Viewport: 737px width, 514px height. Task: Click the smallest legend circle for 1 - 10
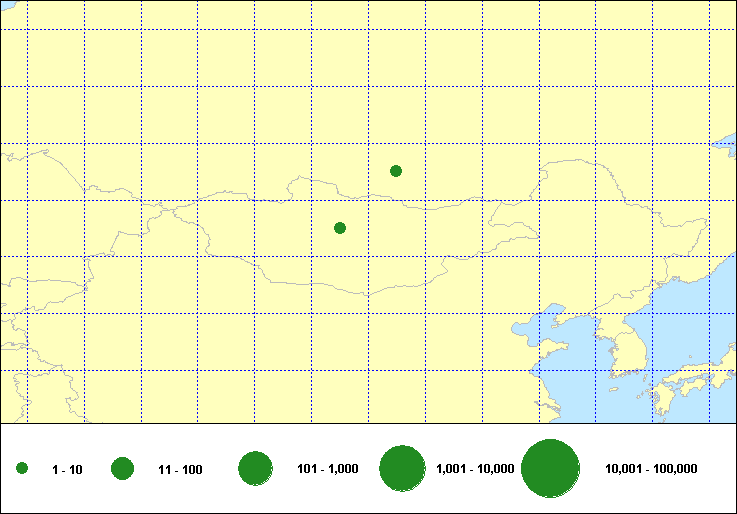click(22, 468)
